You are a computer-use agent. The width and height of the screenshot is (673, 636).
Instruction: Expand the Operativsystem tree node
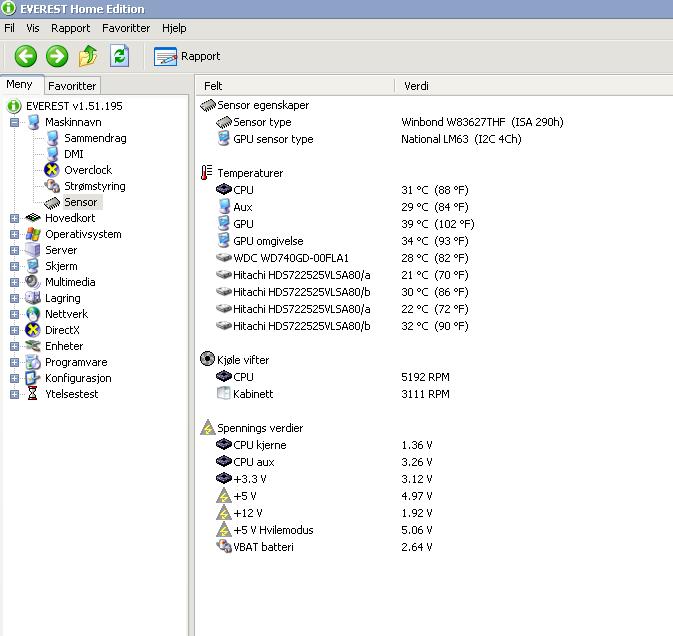15,234
